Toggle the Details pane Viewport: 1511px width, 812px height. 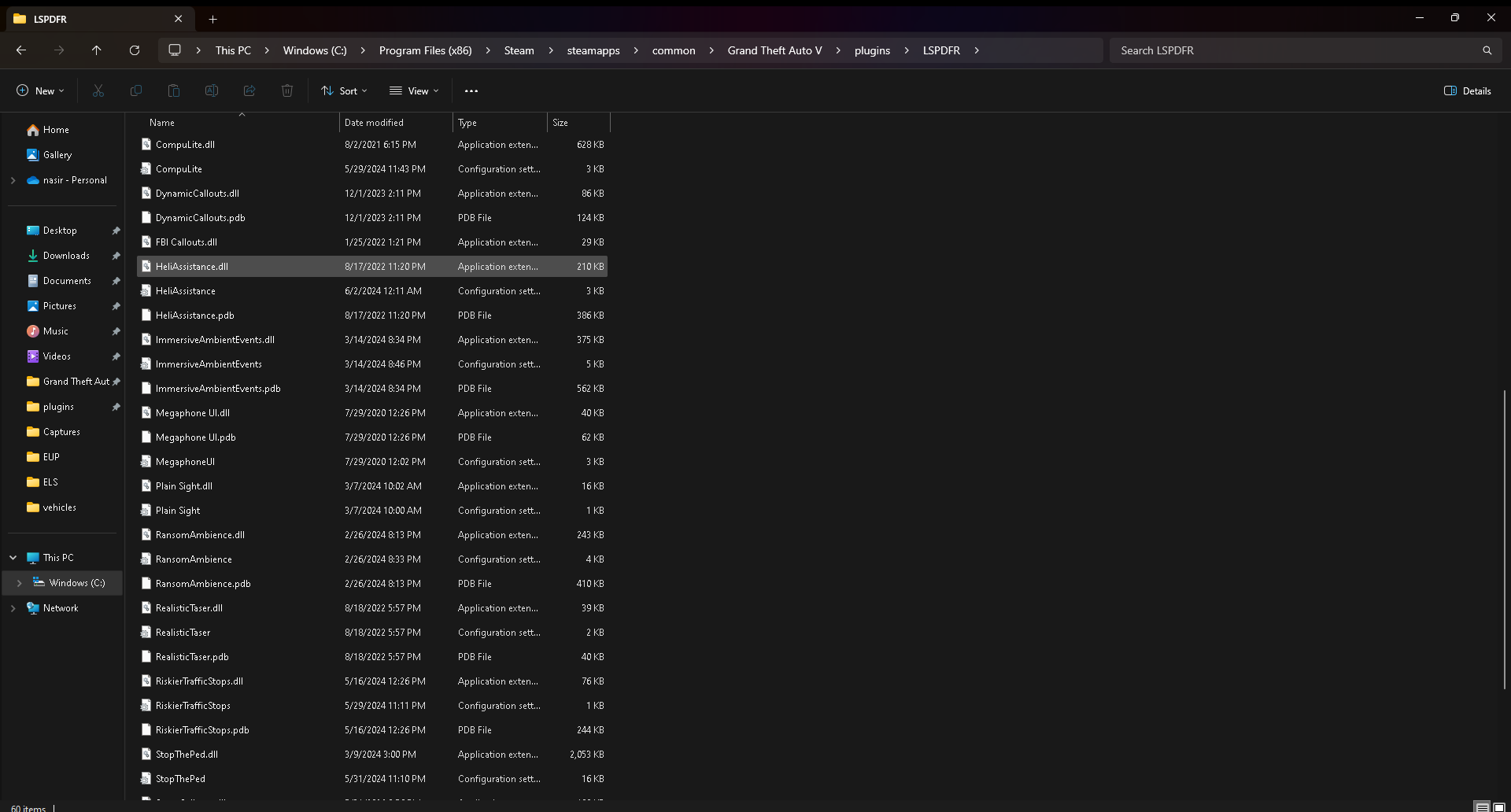1468,91
